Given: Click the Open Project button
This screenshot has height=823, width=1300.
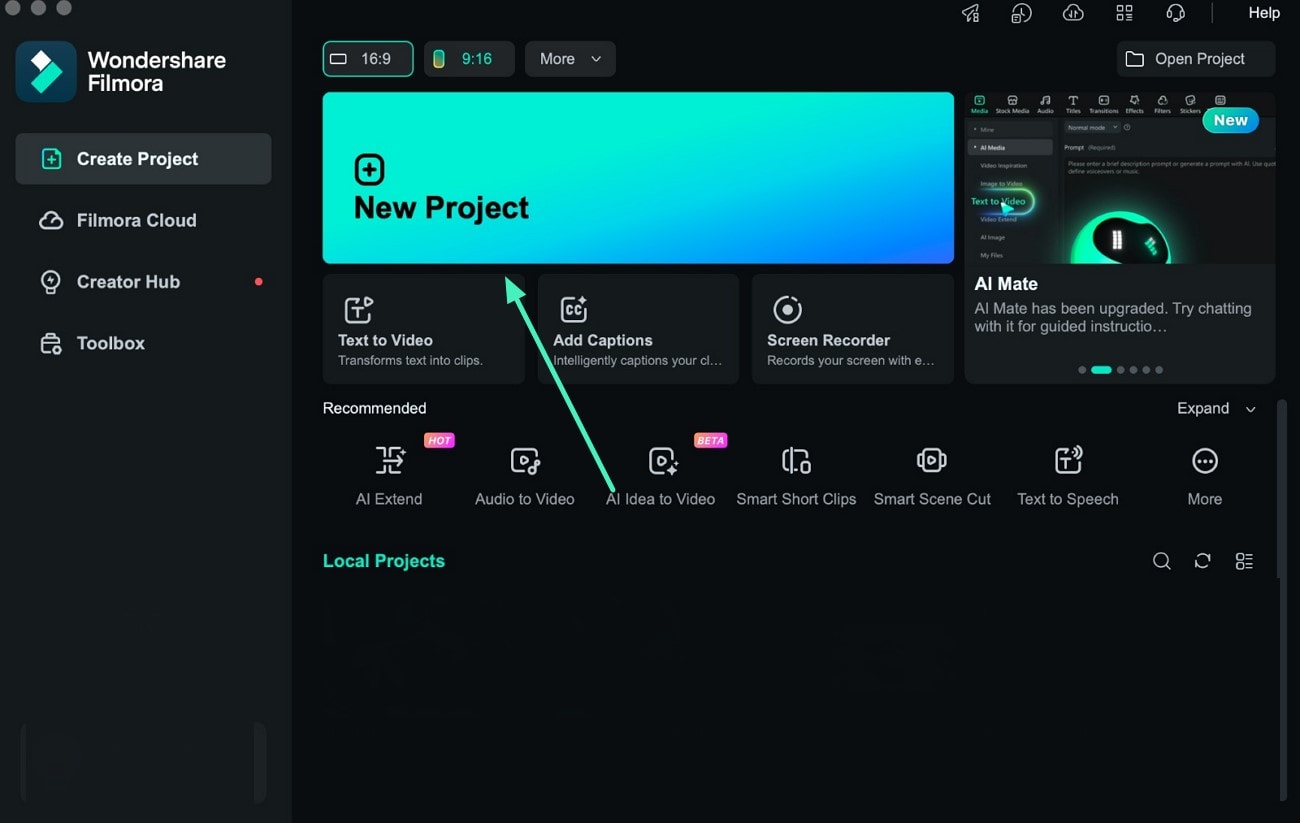Looking at the screenshot, I should tap(1196, 59).
